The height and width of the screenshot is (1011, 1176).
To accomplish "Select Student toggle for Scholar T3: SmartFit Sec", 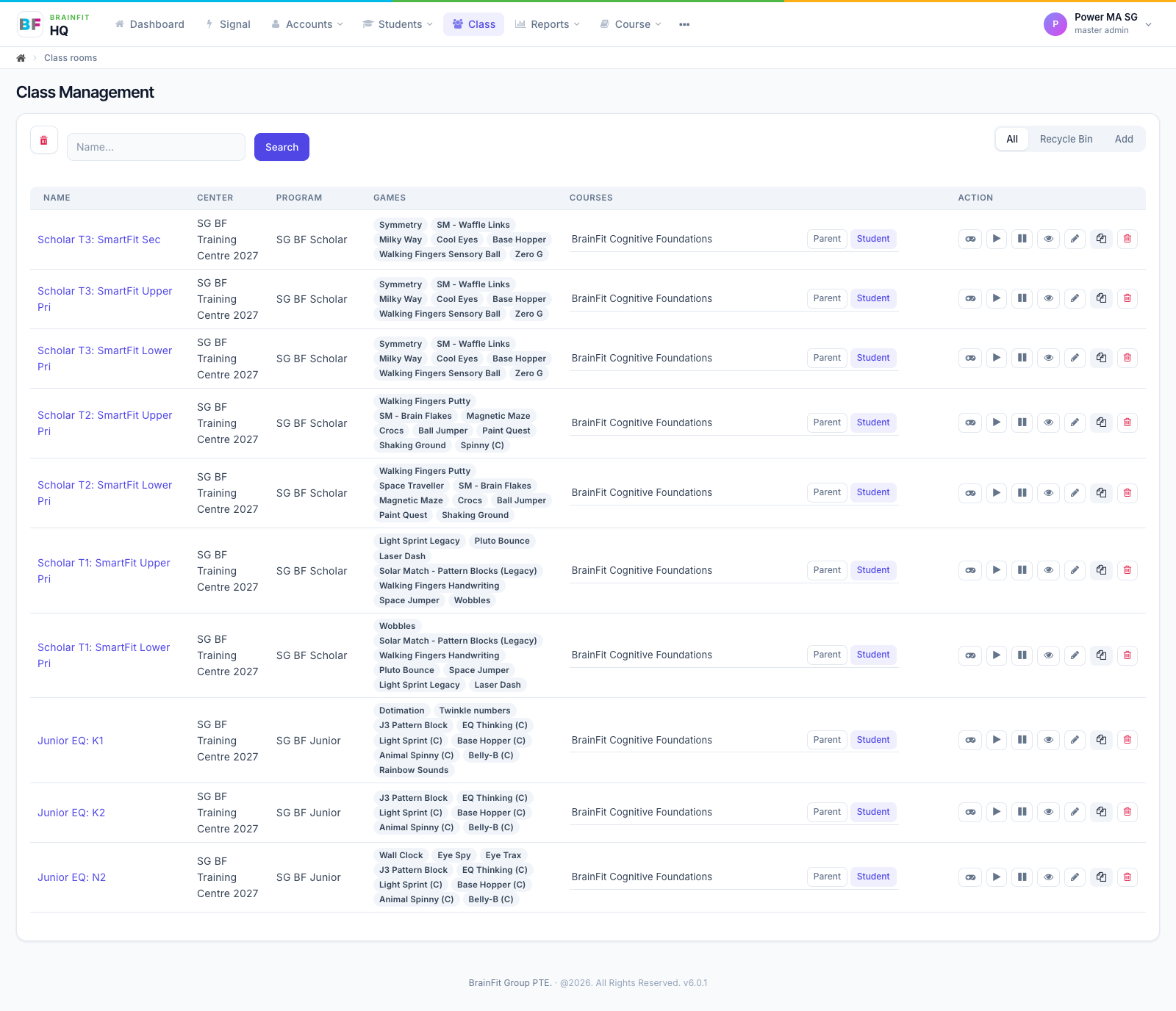I will click(x=873, y=239).
